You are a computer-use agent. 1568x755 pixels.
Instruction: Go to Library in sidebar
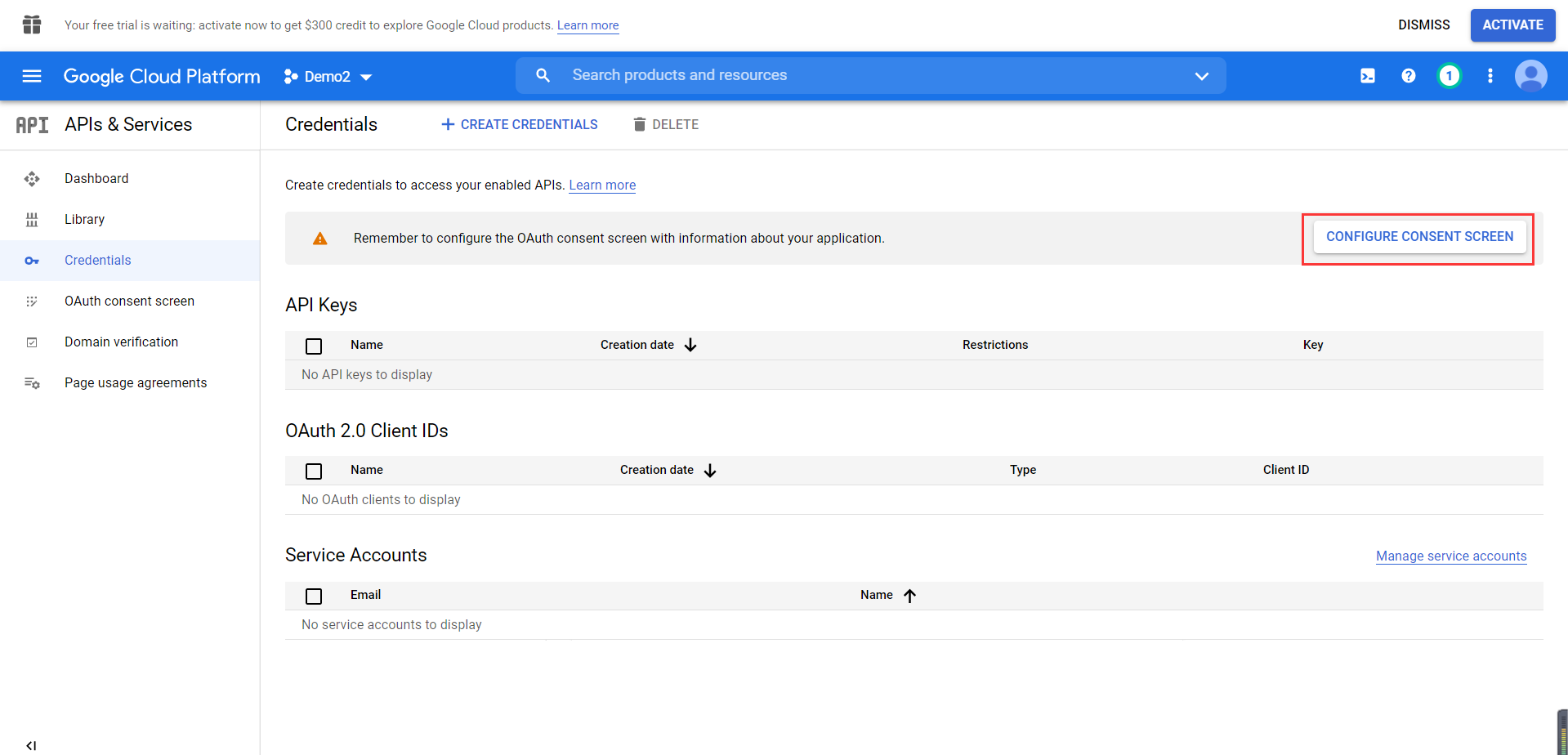[x=84, y=219]
